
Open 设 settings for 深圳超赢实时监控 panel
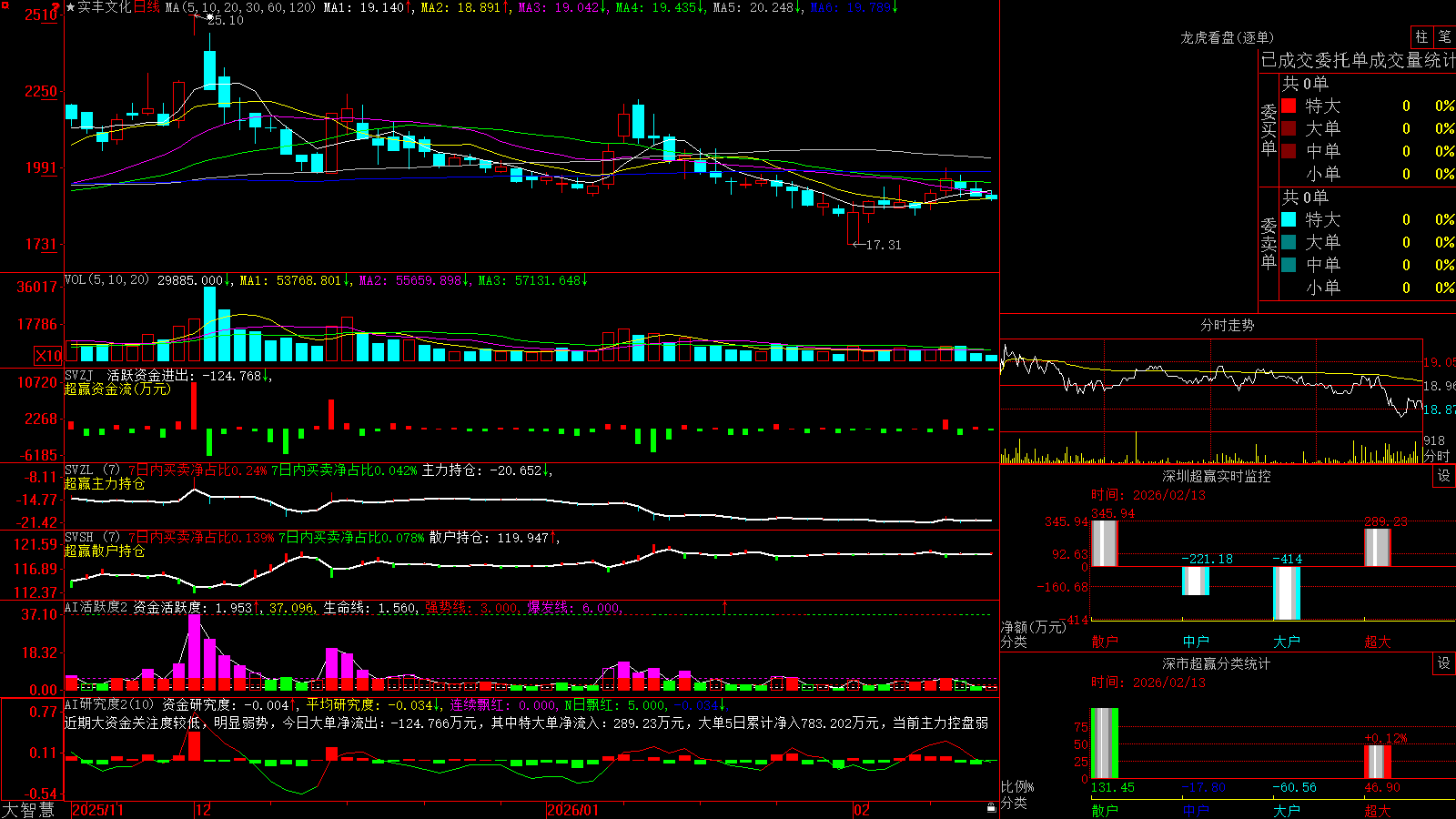click(x=1444, y=476)
